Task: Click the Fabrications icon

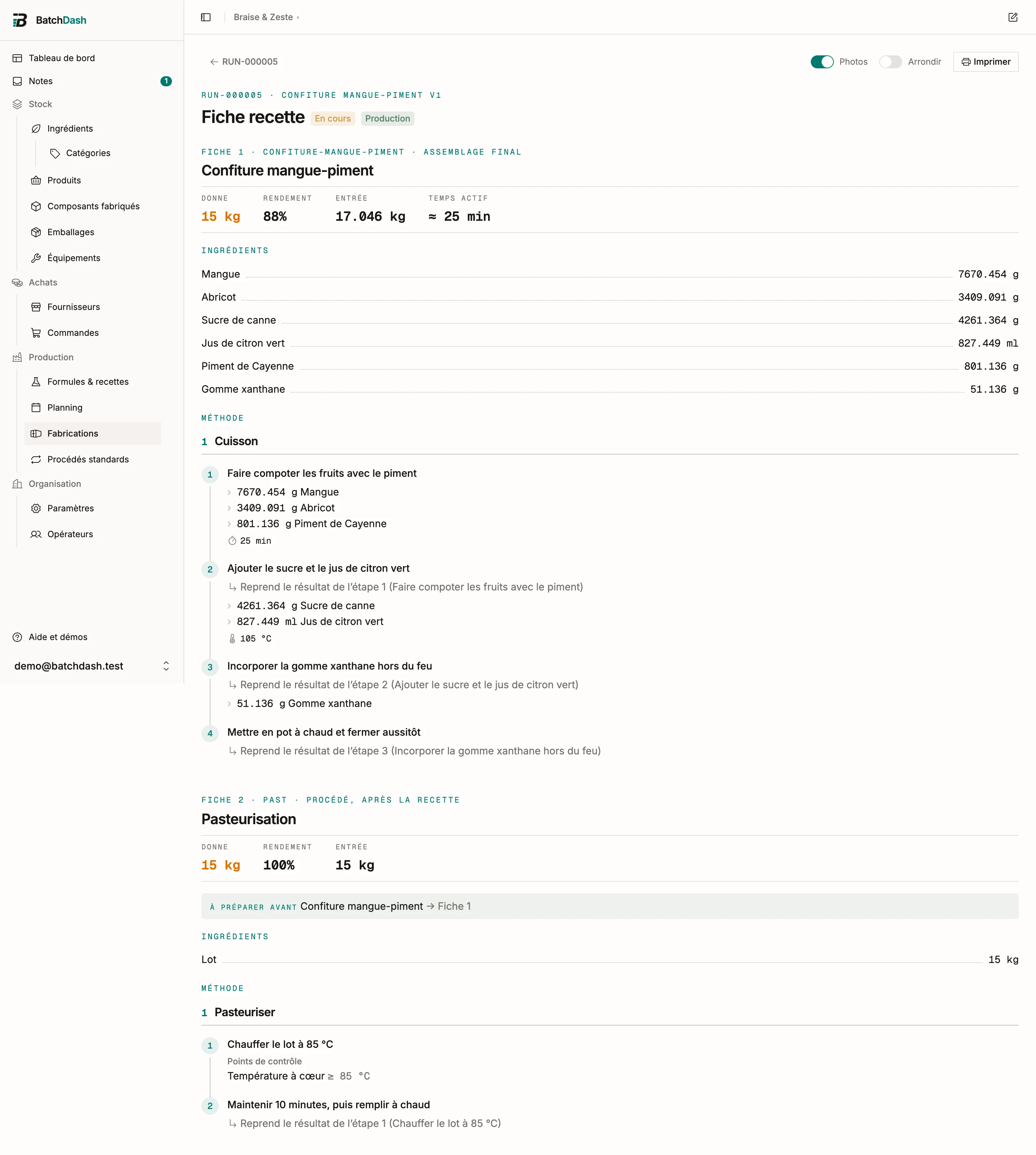Action: (36, 434)
